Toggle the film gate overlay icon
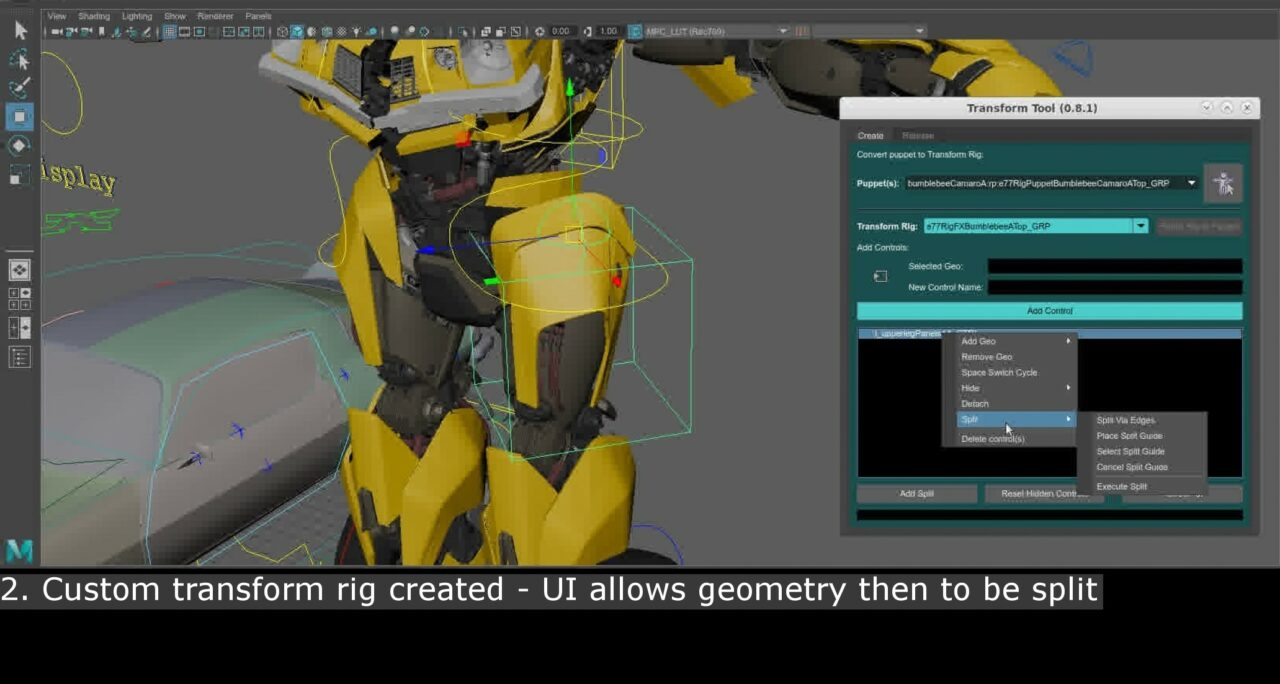 (x=185, y=32)
